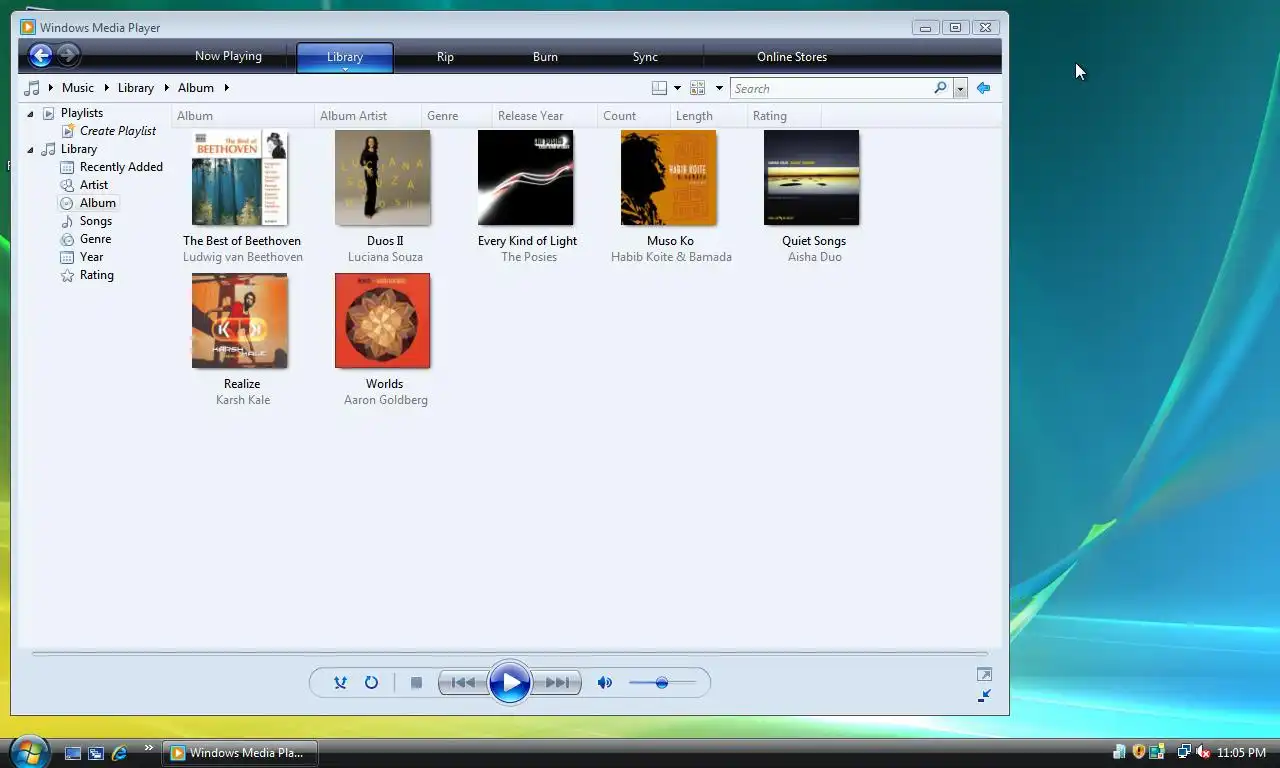Screen dimensions: 1280x768
Task: Click the seek bar above playback controls
Action: [510, 654]
